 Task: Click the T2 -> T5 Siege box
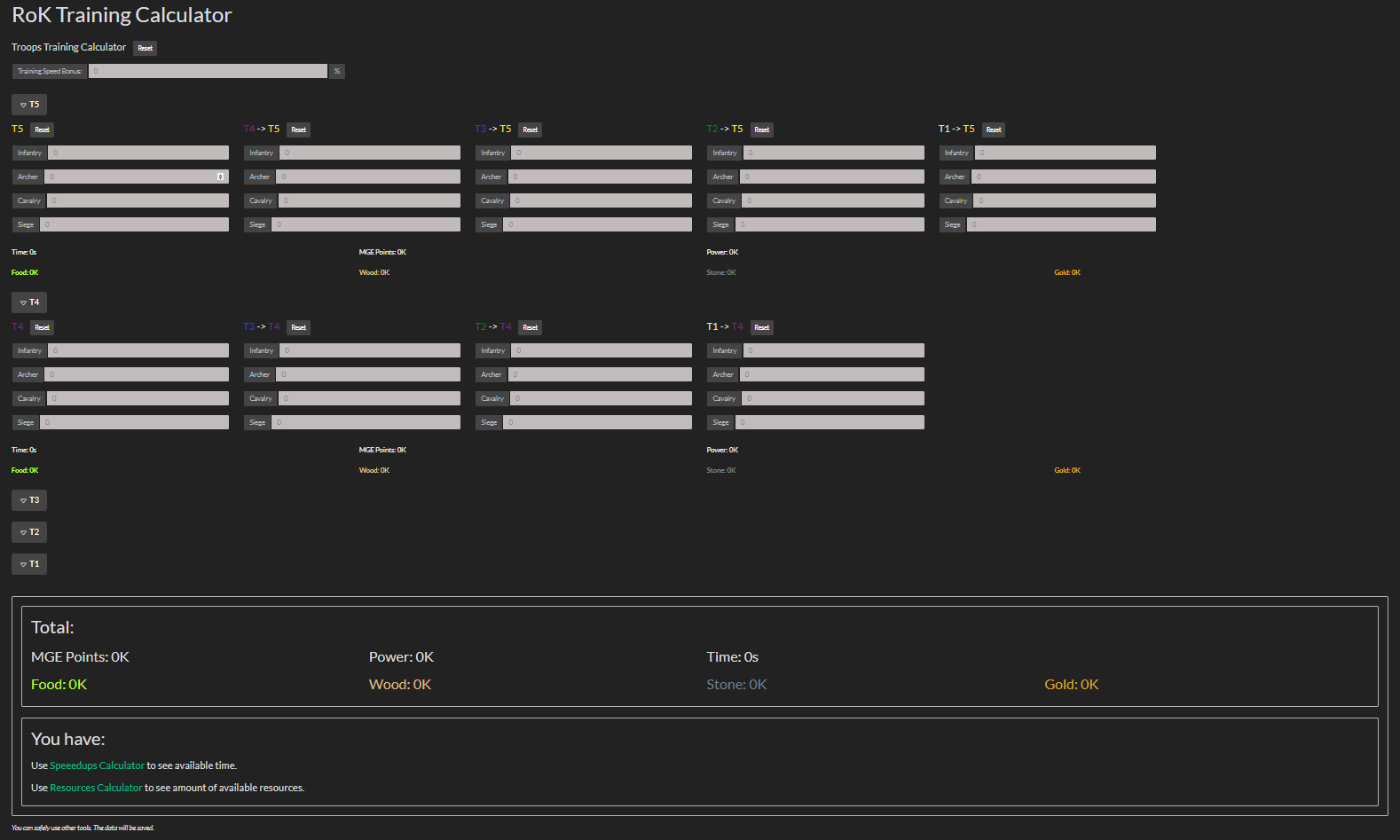[830, 224]
